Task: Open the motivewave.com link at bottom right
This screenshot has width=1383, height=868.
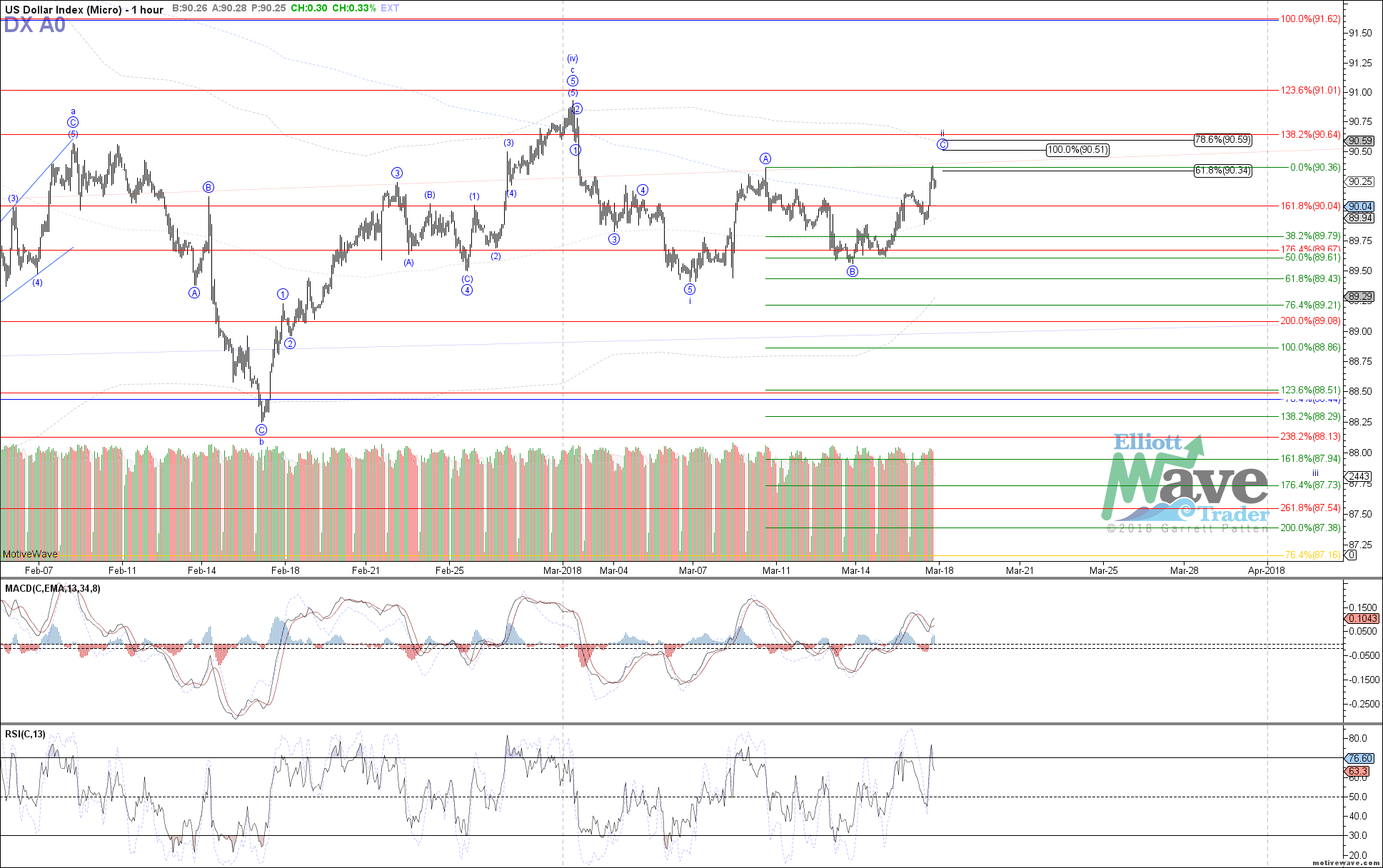Action: click(x=1347, y=863)
